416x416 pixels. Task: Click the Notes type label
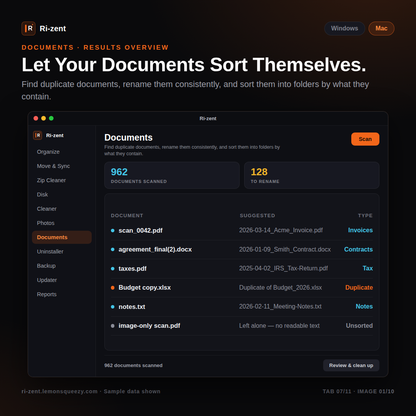point(364,307)
